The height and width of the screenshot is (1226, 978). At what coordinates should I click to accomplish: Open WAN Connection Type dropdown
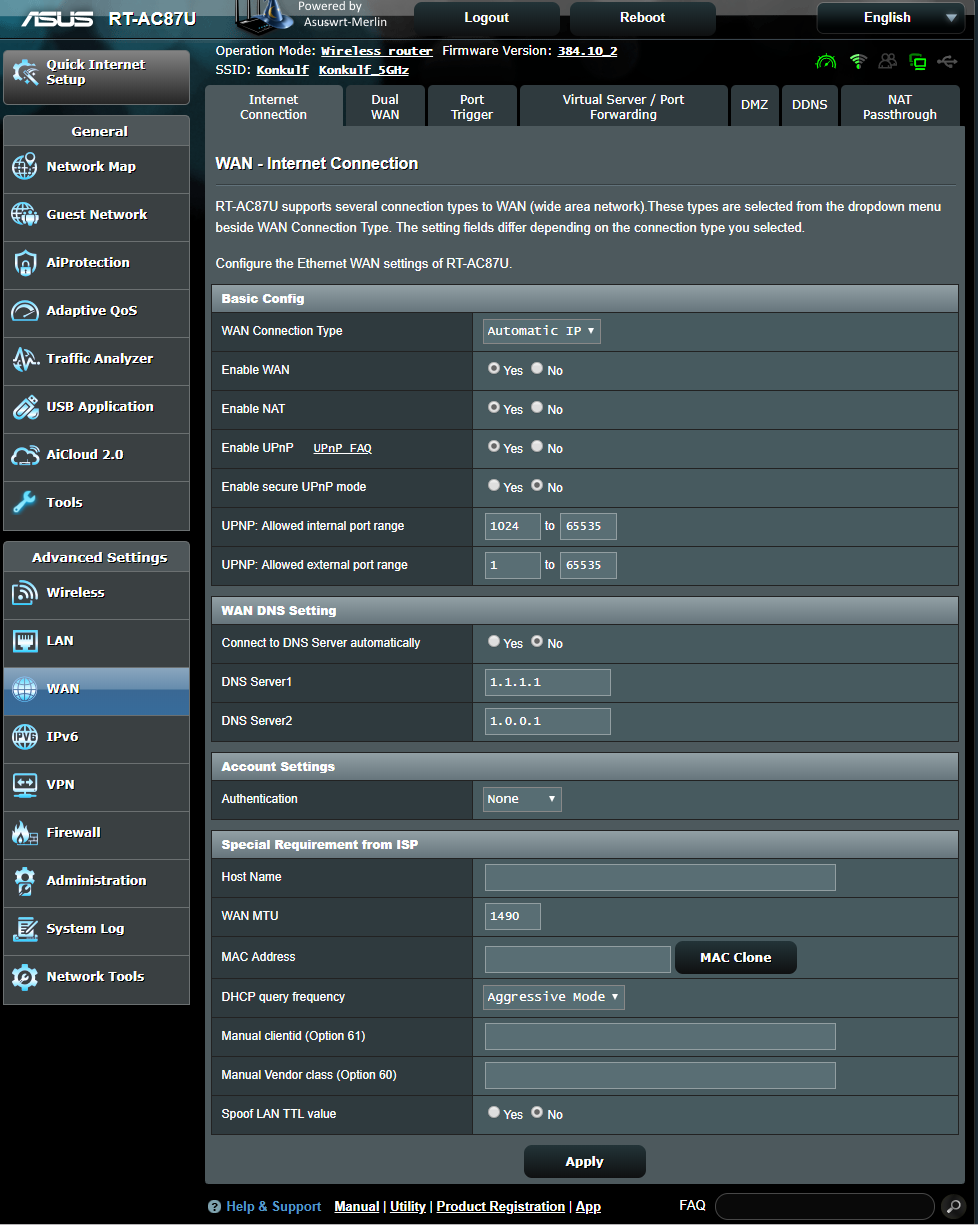tap(542, 331)
